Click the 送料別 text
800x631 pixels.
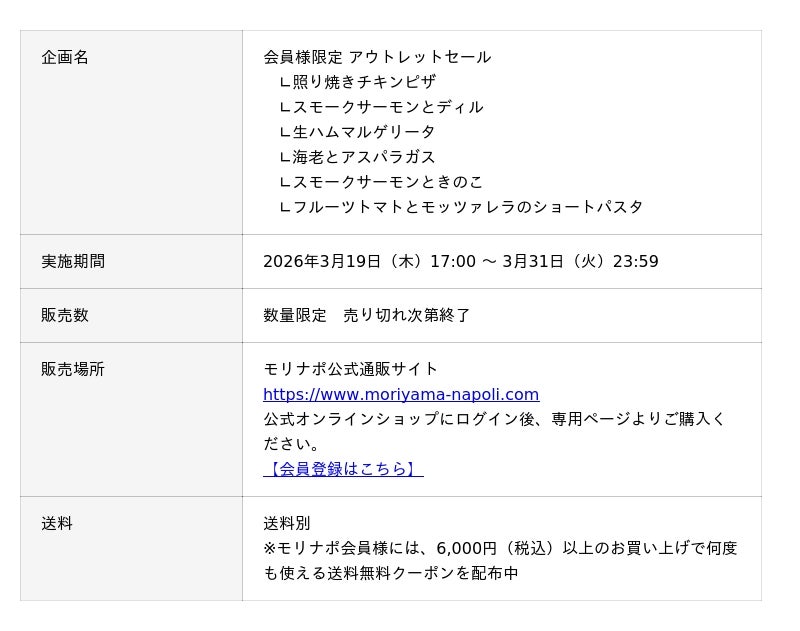coord(287,523)
